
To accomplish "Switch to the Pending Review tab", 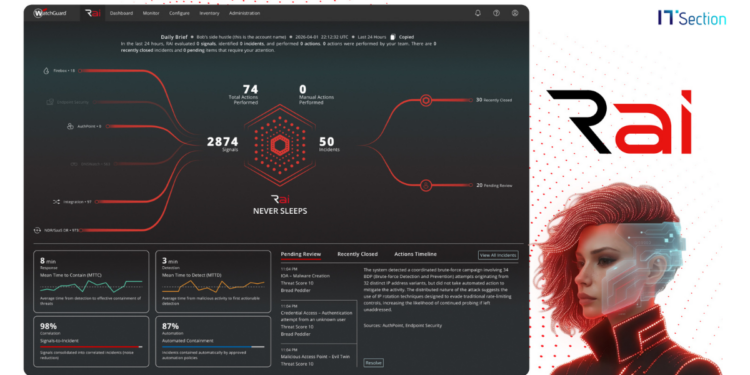I will pyautogui.click(x=300, y=254).
